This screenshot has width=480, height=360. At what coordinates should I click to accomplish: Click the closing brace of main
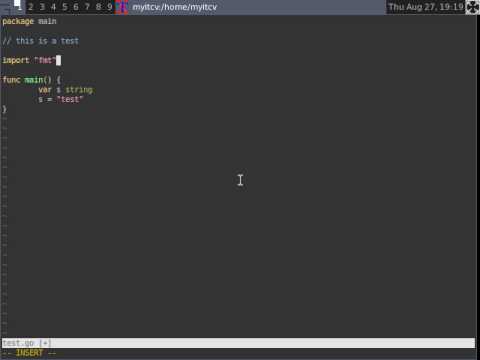point(4,109)
